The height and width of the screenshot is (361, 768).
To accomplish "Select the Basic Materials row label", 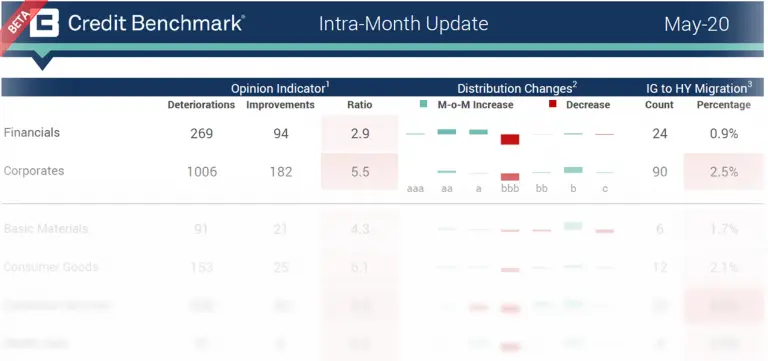I will [46, 229].
